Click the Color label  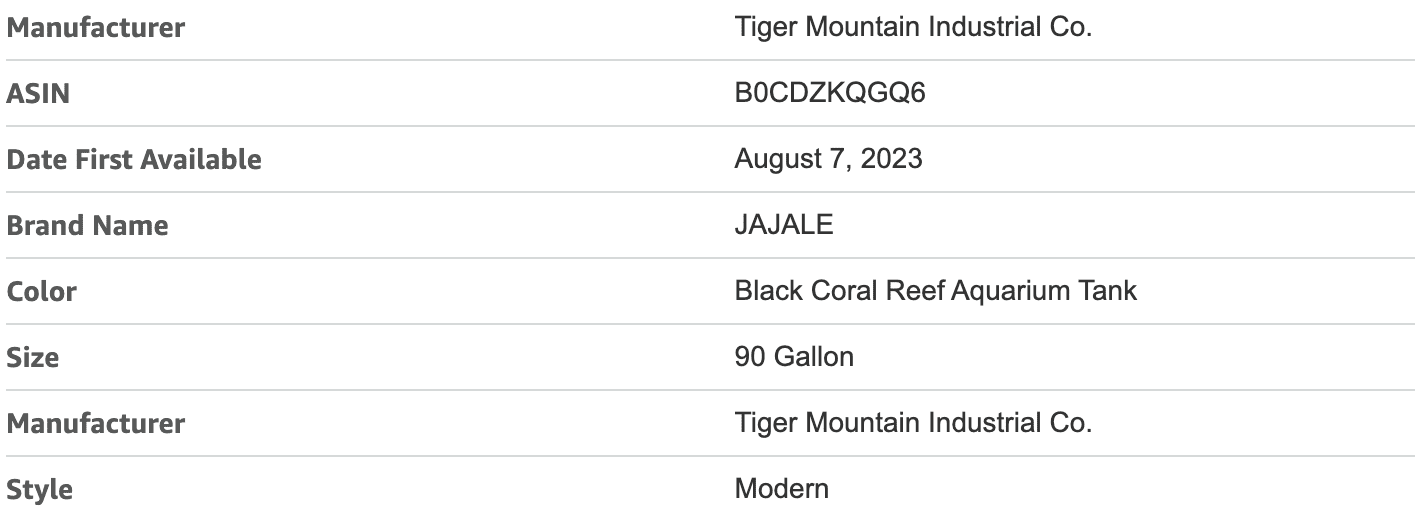pyautogui.click(x=41, y=291)
